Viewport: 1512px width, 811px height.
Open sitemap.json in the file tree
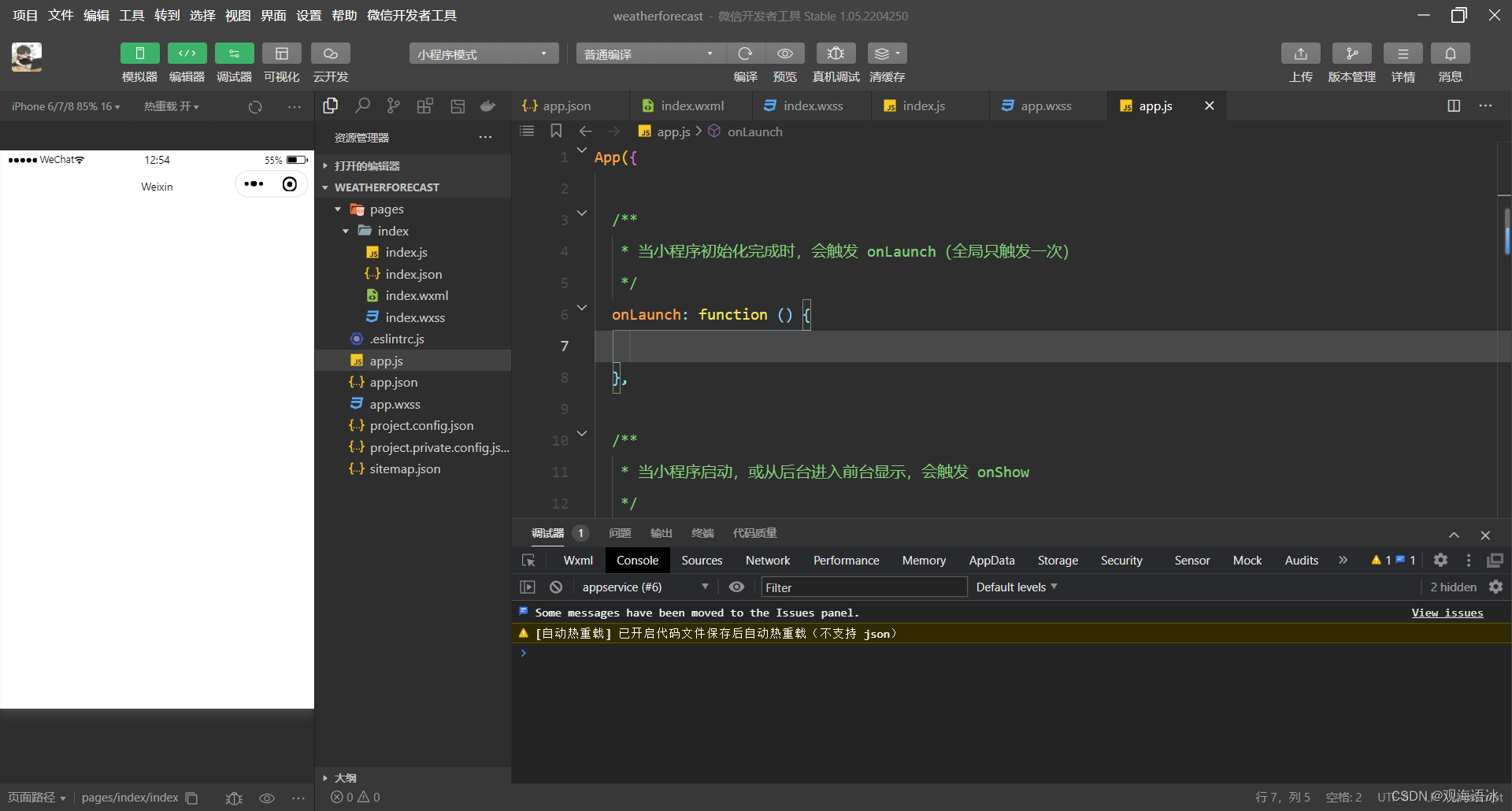point(413,468)
